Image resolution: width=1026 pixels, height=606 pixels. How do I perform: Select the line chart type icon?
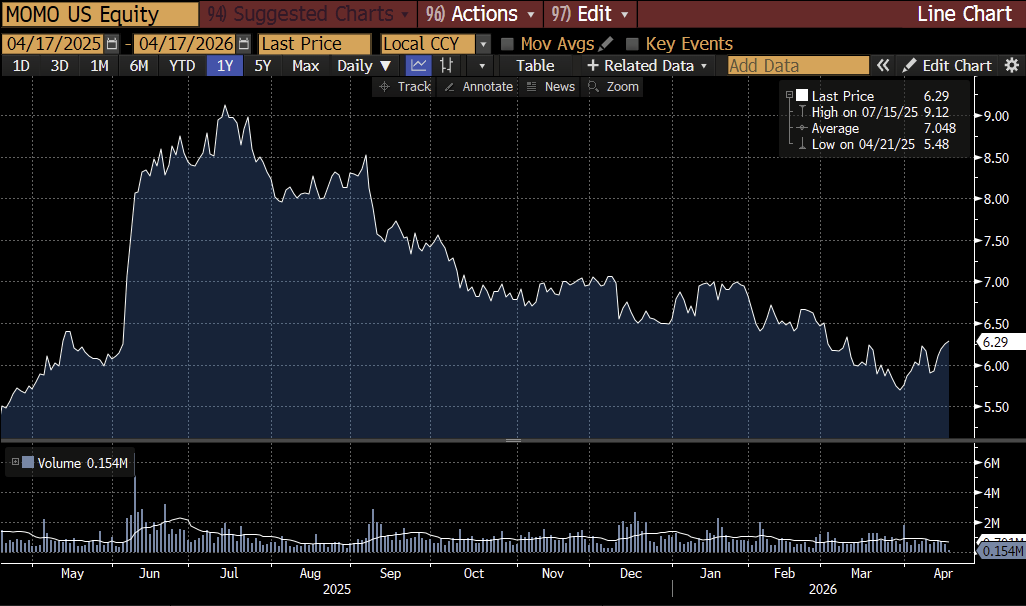point(419,65)
